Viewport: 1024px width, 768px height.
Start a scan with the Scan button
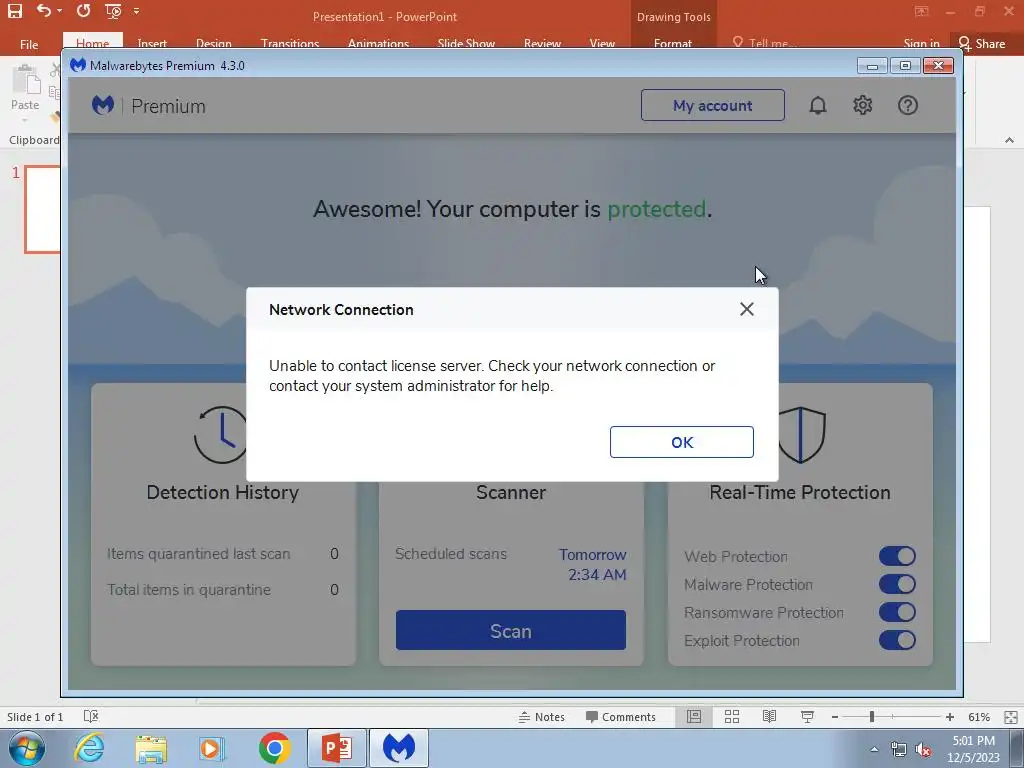point(511,630)
